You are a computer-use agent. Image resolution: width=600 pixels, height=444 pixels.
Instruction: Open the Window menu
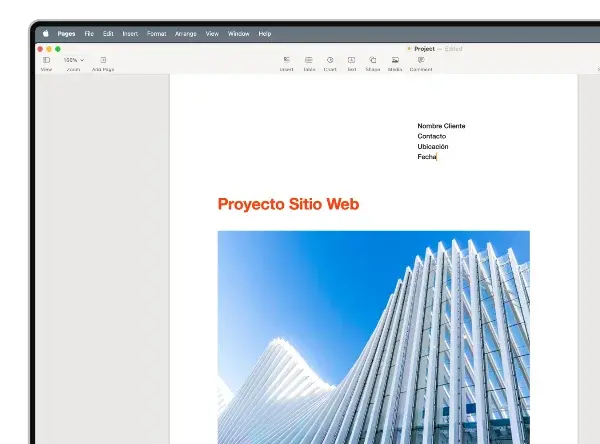coord(238,34)
